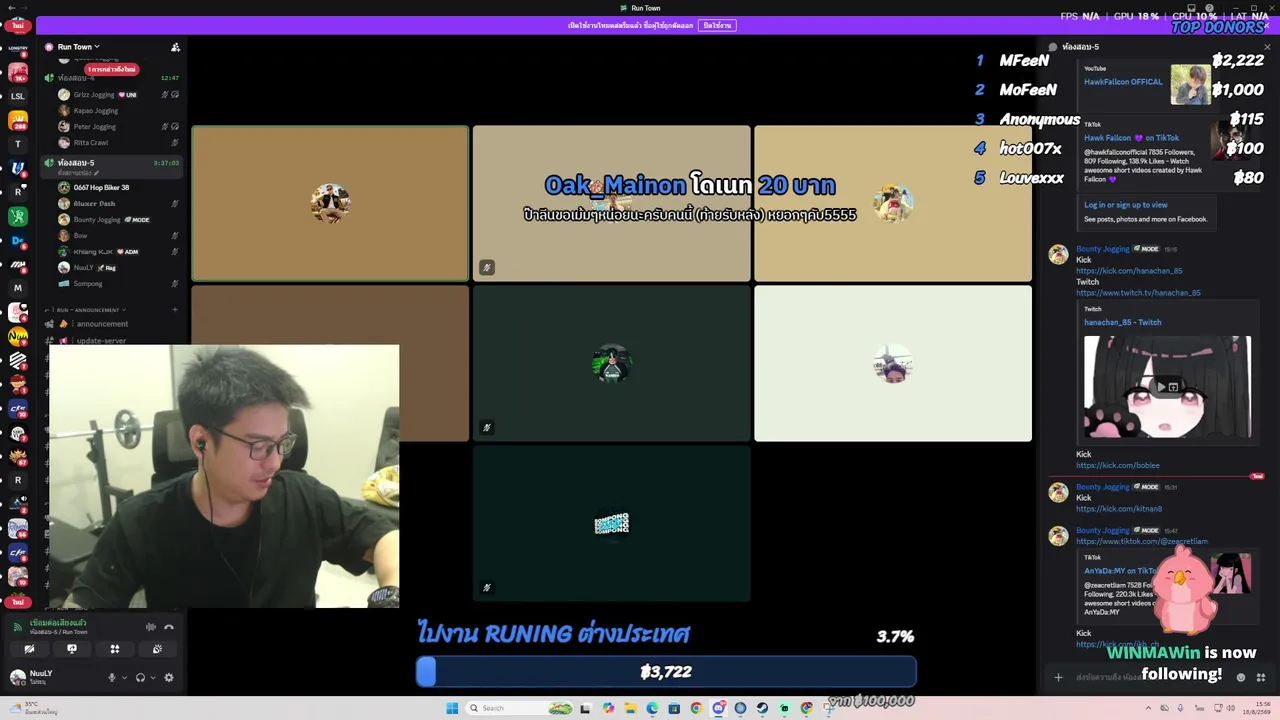Open emoji picker in chat box
Image resolution: width=1280 pixels, height=720 pixels.
click(1241, 677)
